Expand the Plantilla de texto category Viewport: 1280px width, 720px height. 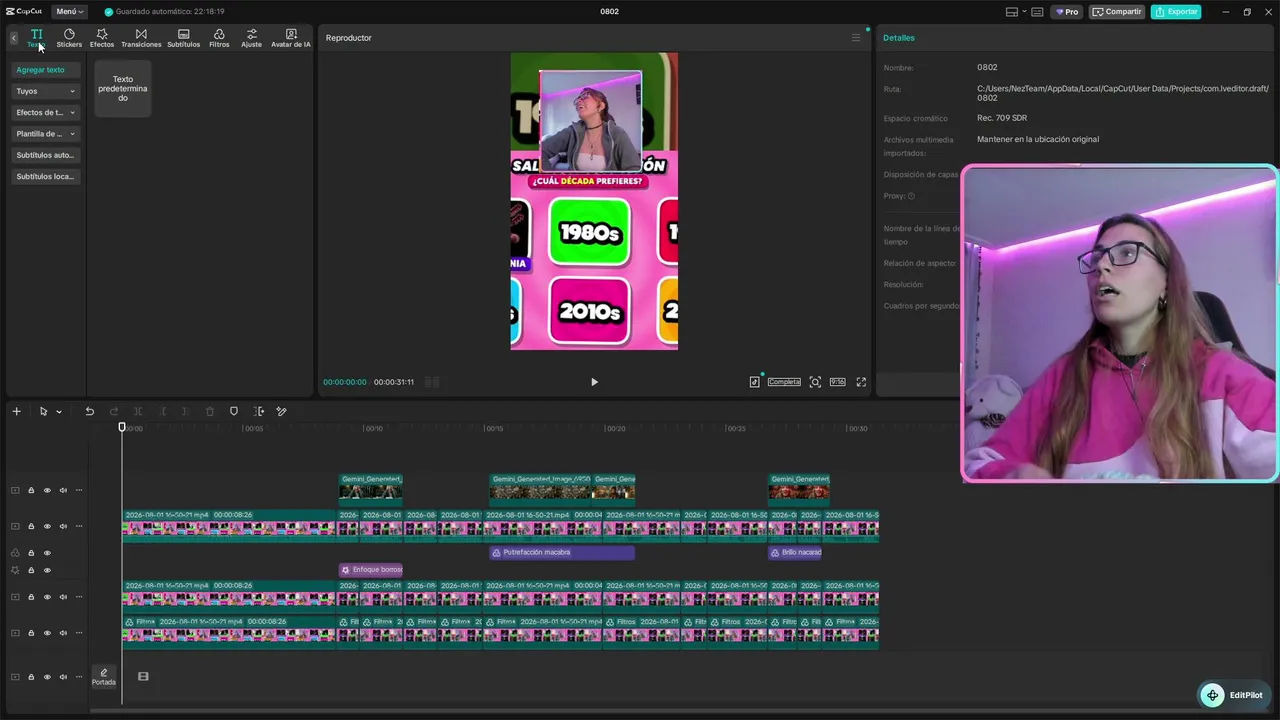tap(46, 134)
